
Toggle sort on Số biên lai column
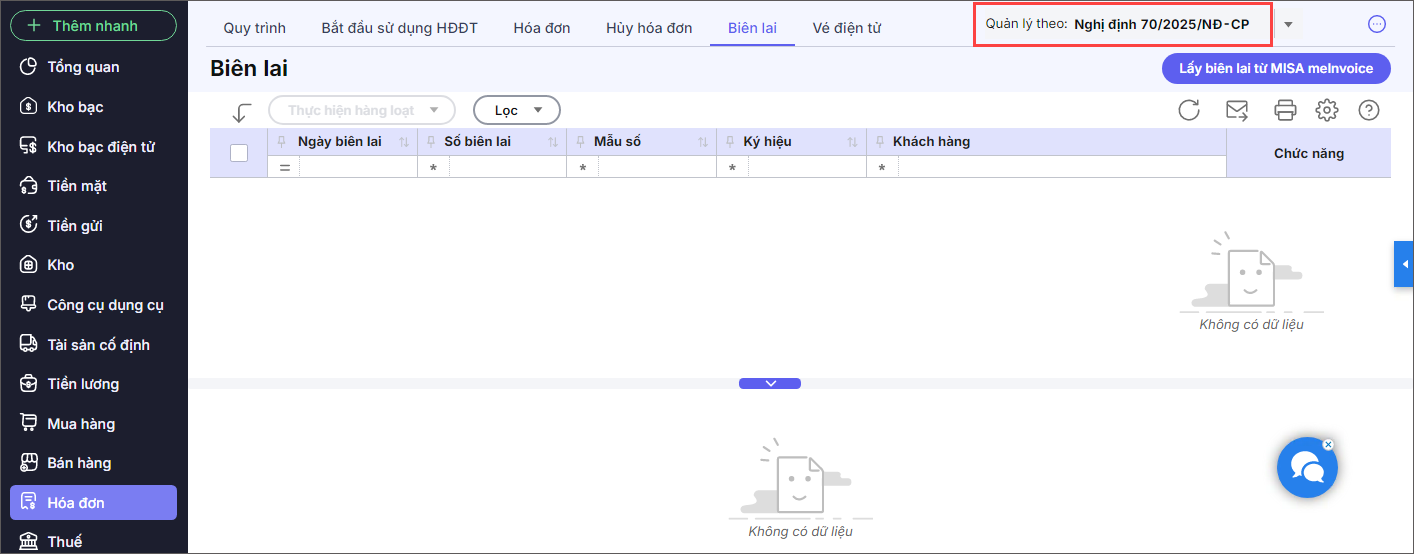pyautogui.click(x=553, y=142)
